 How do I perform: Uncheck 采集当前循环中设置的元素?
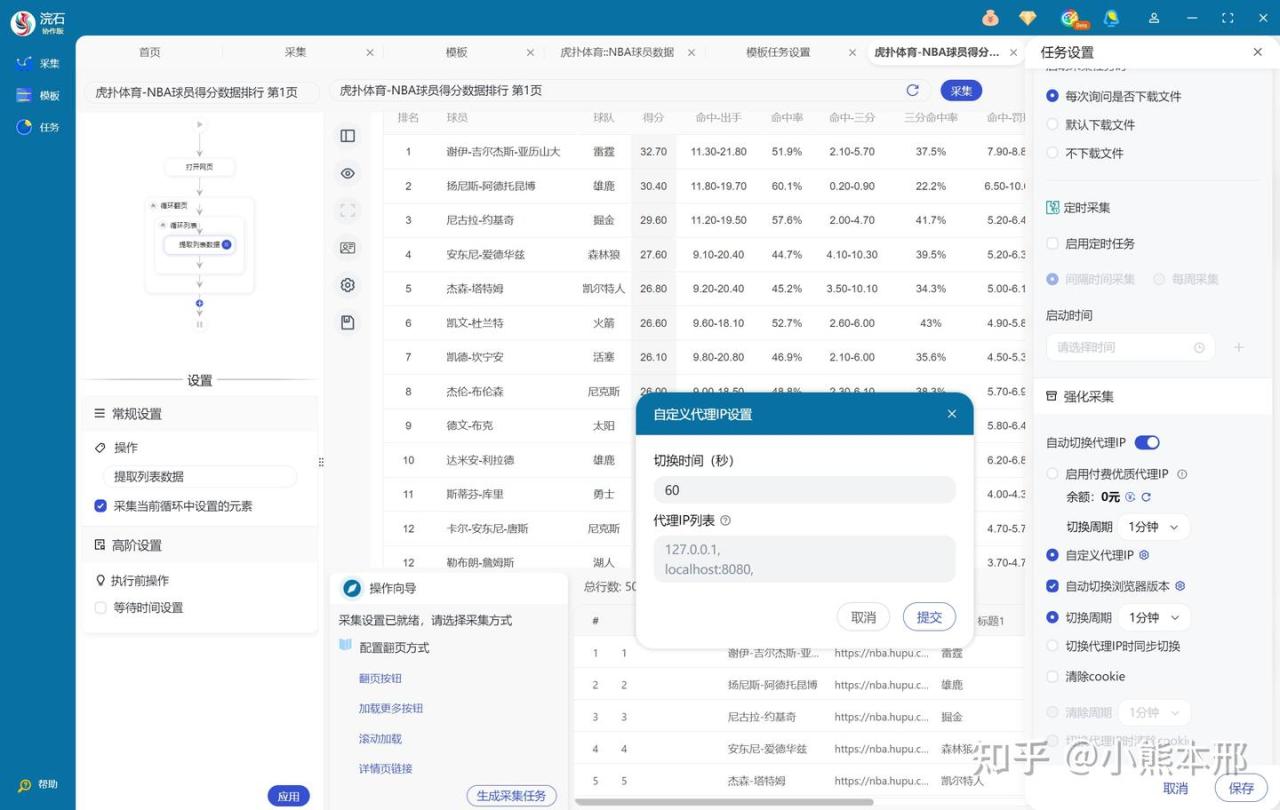pyautogui.click(x=100, y=506)
